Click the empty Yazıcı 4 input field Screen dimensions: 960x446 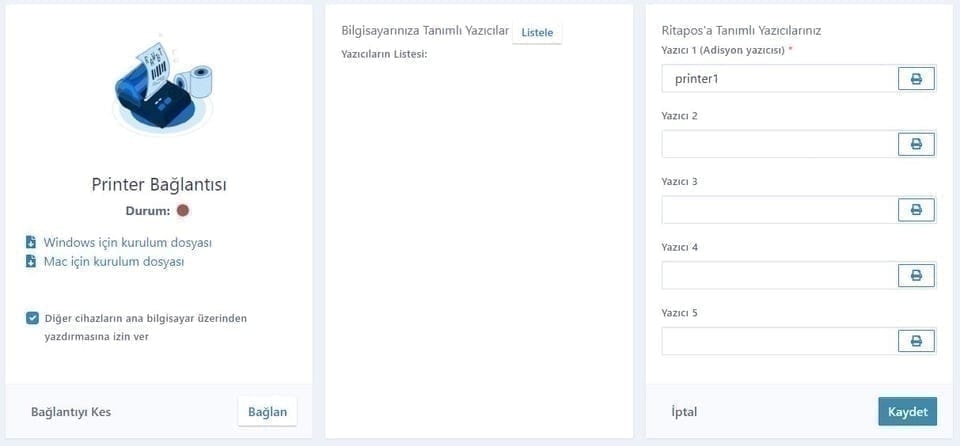[779, 276]
